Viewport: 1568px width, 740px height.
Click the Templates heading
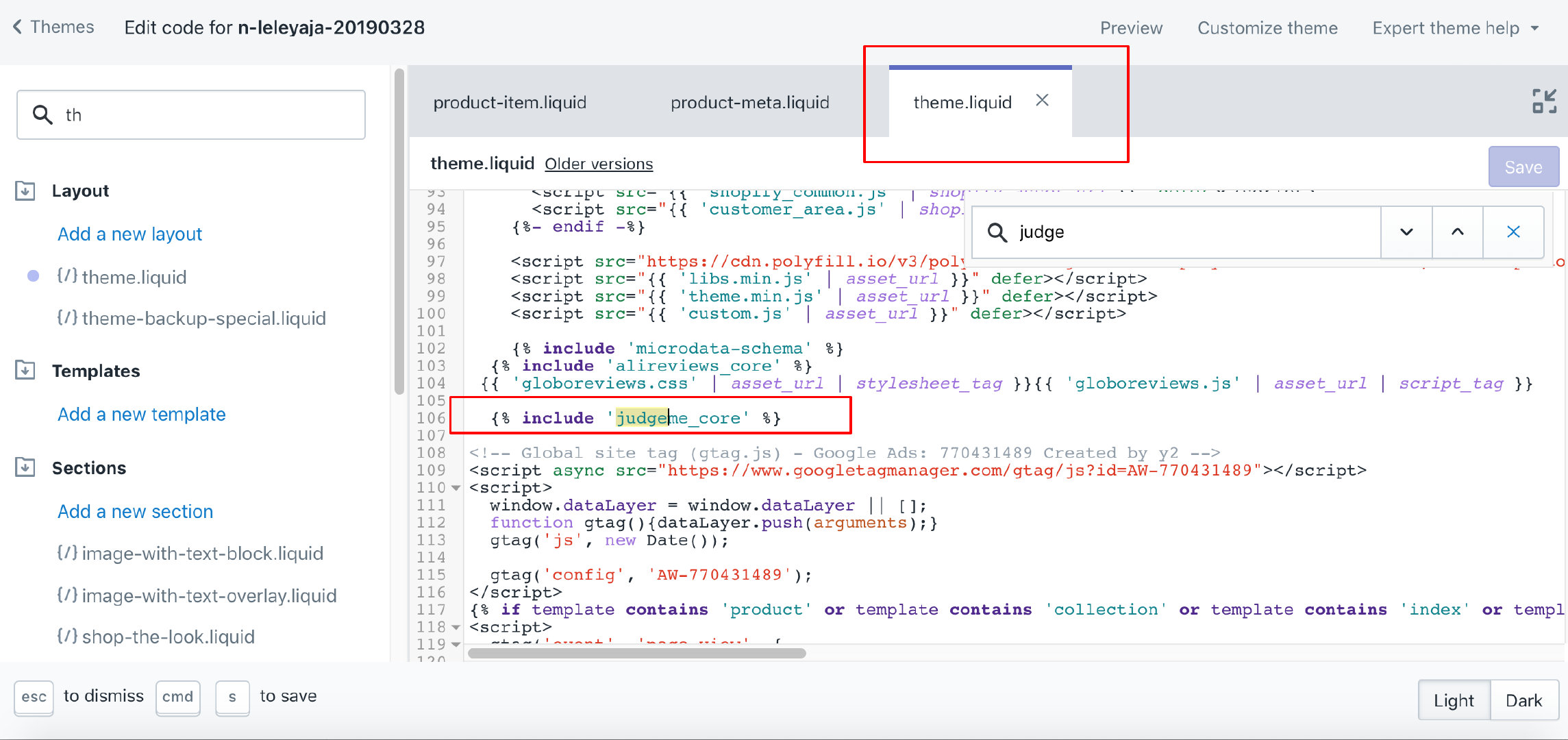point(96,371)
